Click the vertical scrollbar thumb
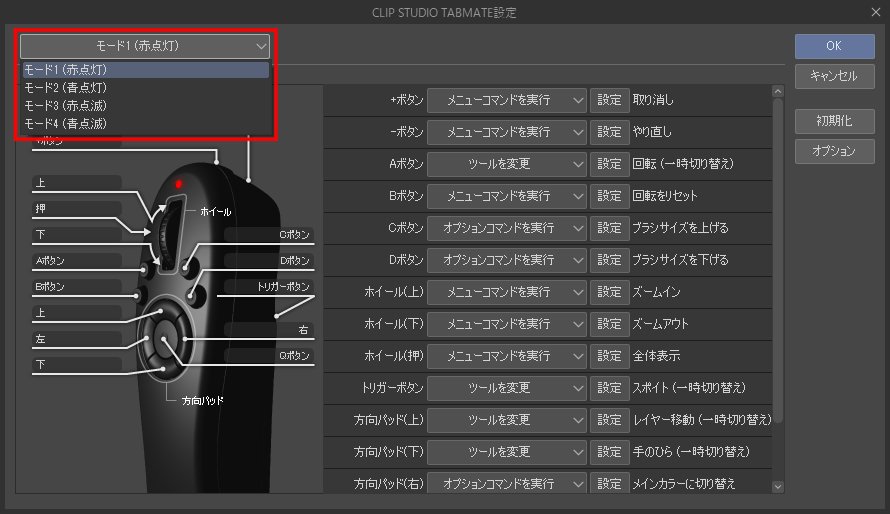Screen dimensions: 890x514 click(x=778, y=260)
